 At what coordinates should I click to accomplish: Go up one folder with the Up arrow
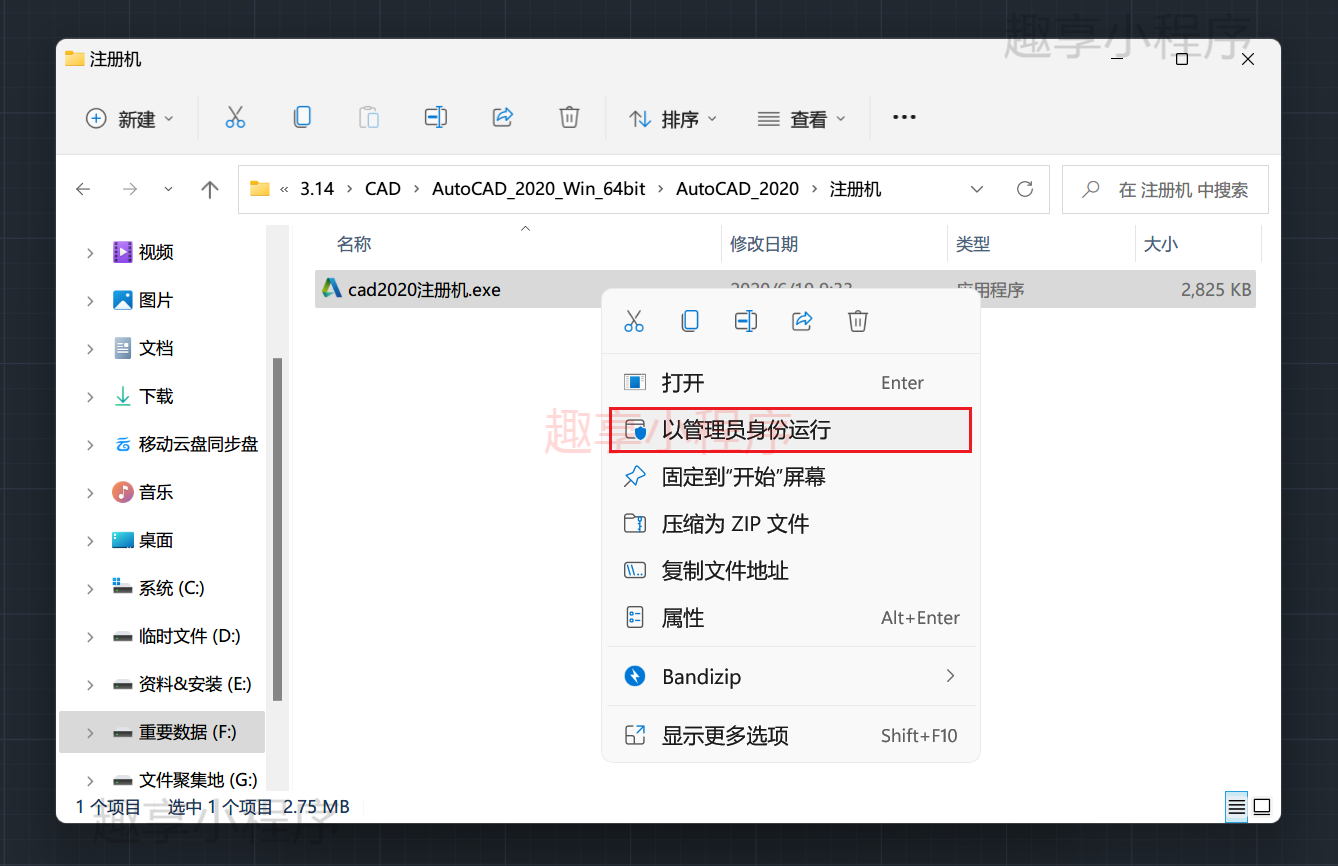click(x=210, y=189)
